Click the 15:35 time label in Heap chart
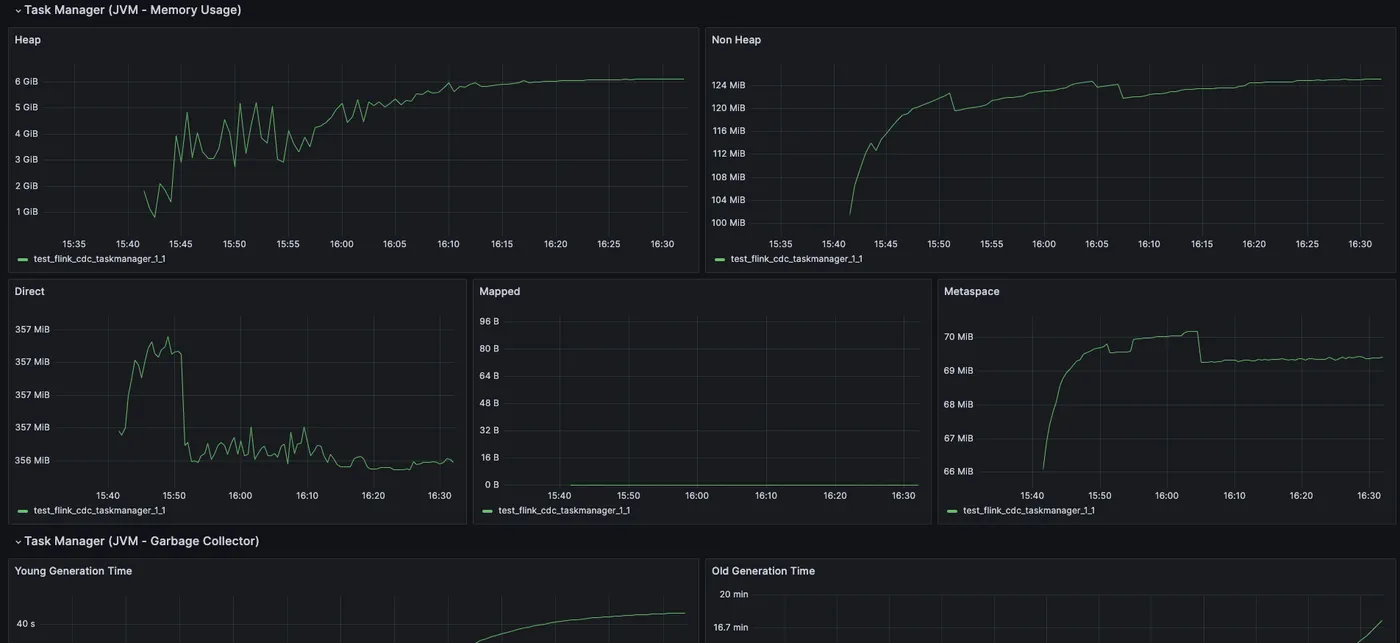Screen dimensions: 1400x643 tap(74, 244)
